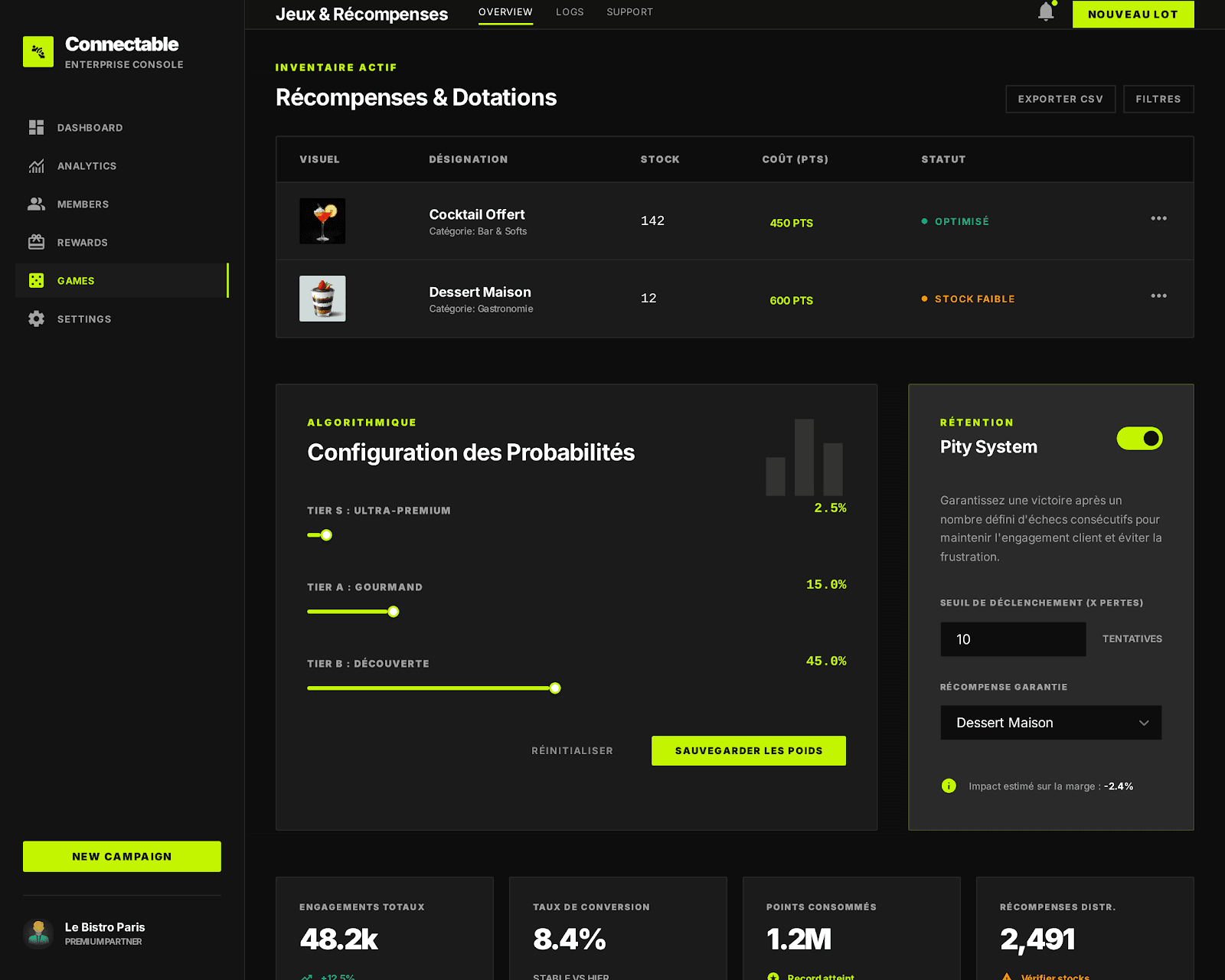Click the Sauvegarder Les Poids button
The image size is (1225, 980).
pos(748,750)
